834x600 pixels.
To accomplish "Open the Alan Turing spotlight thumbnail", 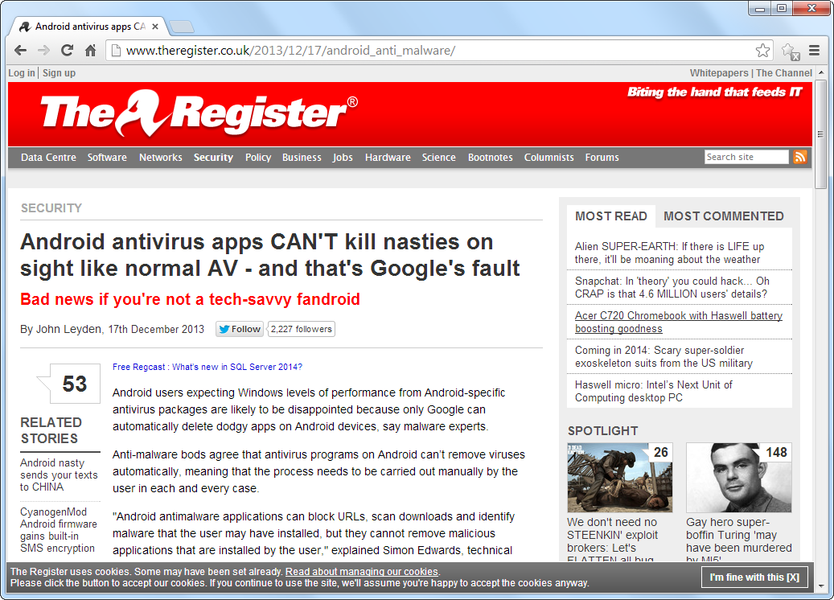I will click(x=738, y=478).
